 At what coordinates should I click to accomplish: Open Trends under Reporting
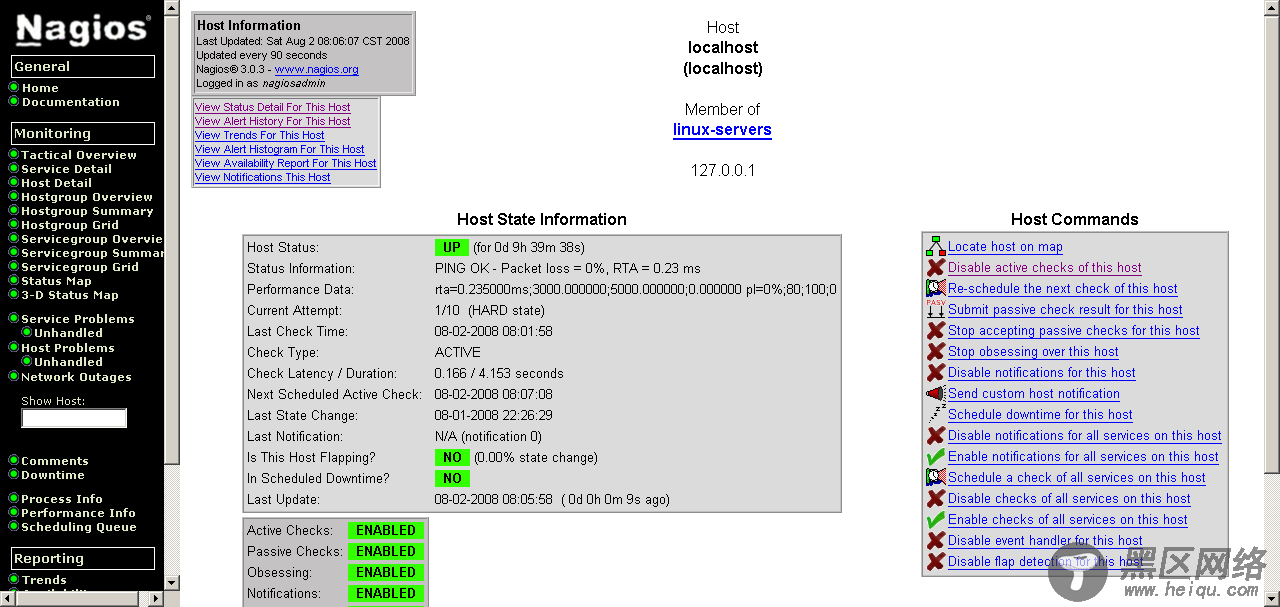[44, 580]
